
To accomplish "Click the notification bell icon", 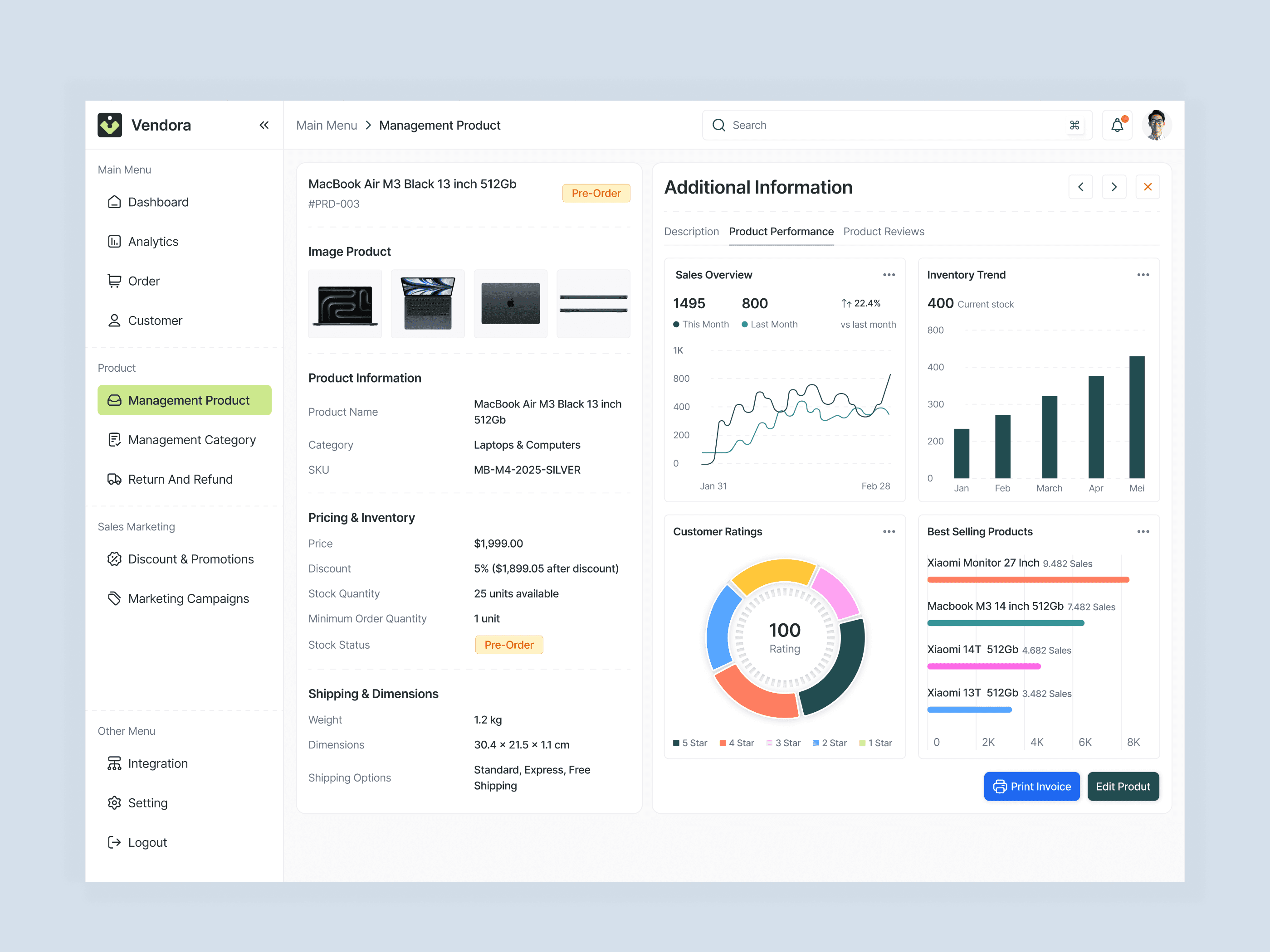I will 1117,125.
